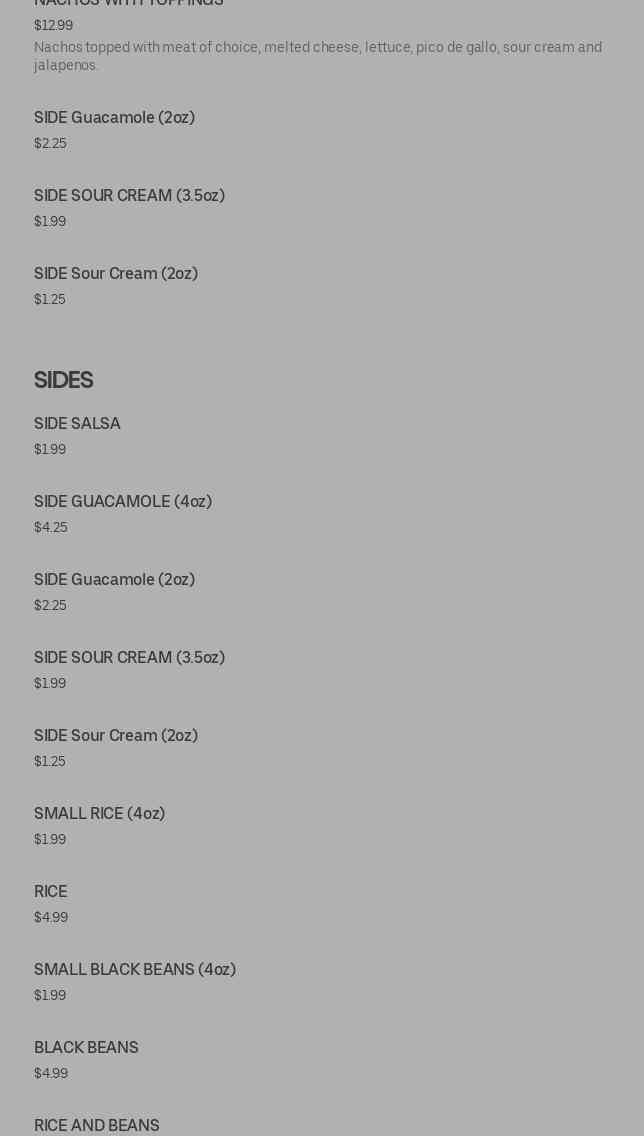Add the SMALL RICE (4oz) item
This screenshot has height=1136, width=644.
(x=99, y=814)
